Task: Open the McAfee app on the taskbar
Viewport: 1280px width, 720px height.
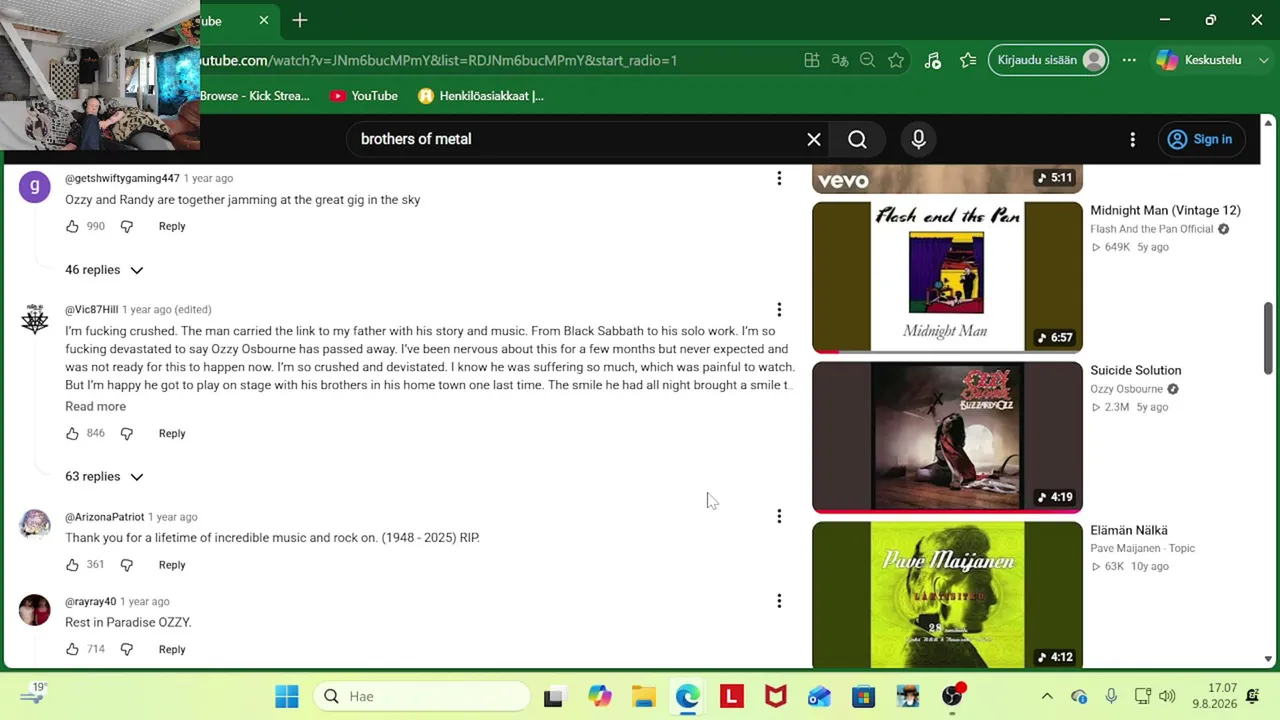Action: point(776,696)
